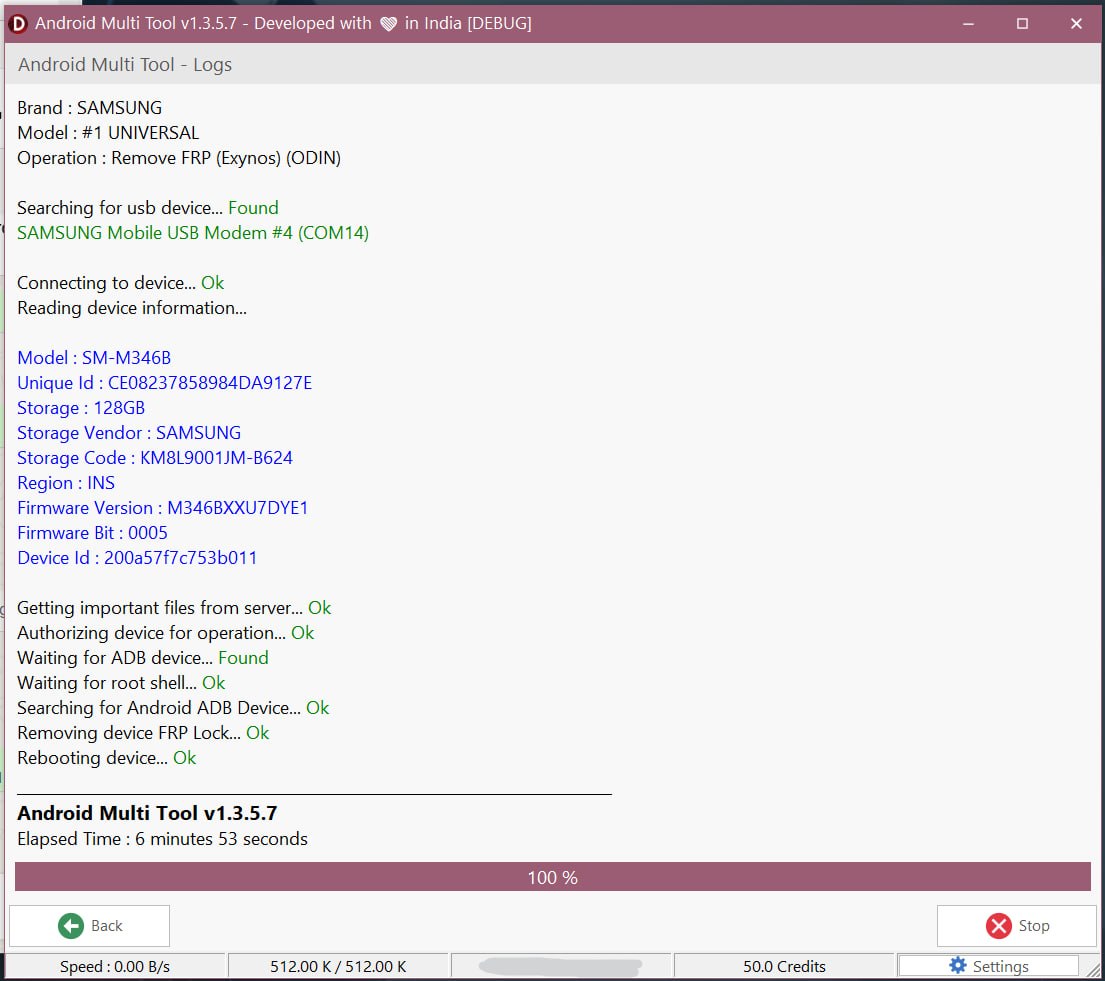
Task: Click the Removing device FRP Lock line
Action: (x=143, y=733)
